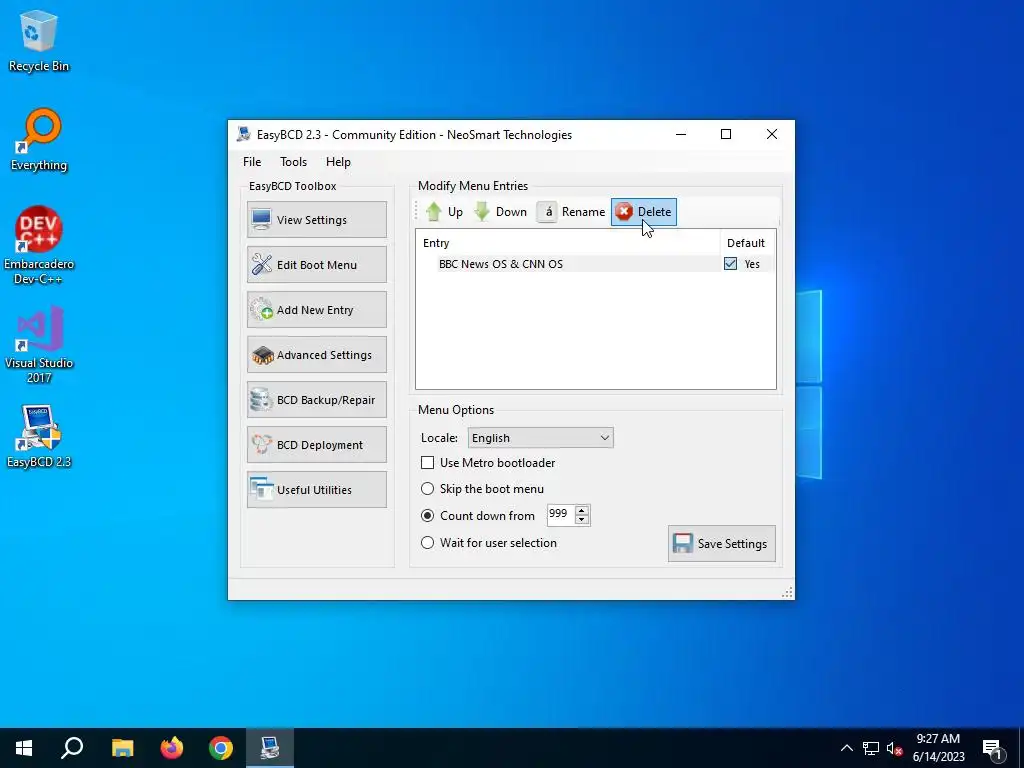Click the countdown 999 input field
Viewport: 1024px width, 768px height.
pos(560,515)
